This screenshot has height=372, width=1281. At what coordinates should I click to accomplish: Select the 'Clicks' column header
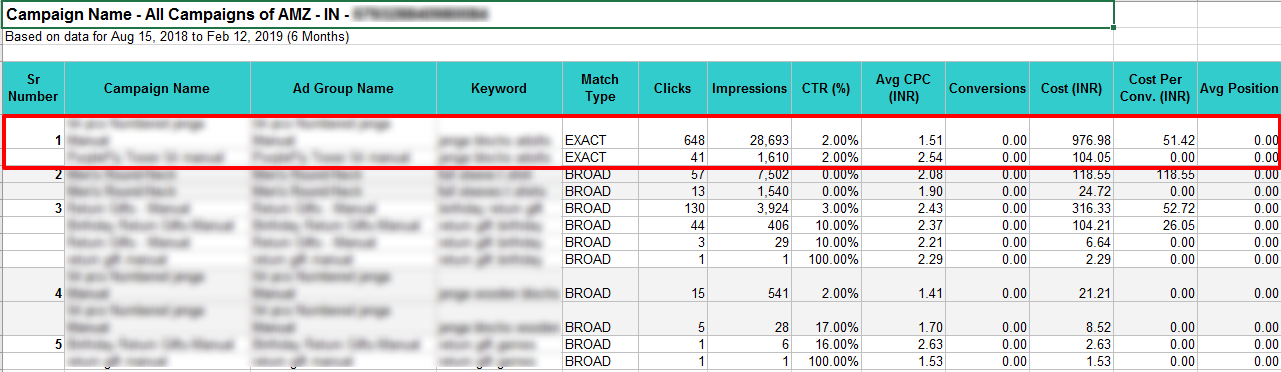coord(672,88)
